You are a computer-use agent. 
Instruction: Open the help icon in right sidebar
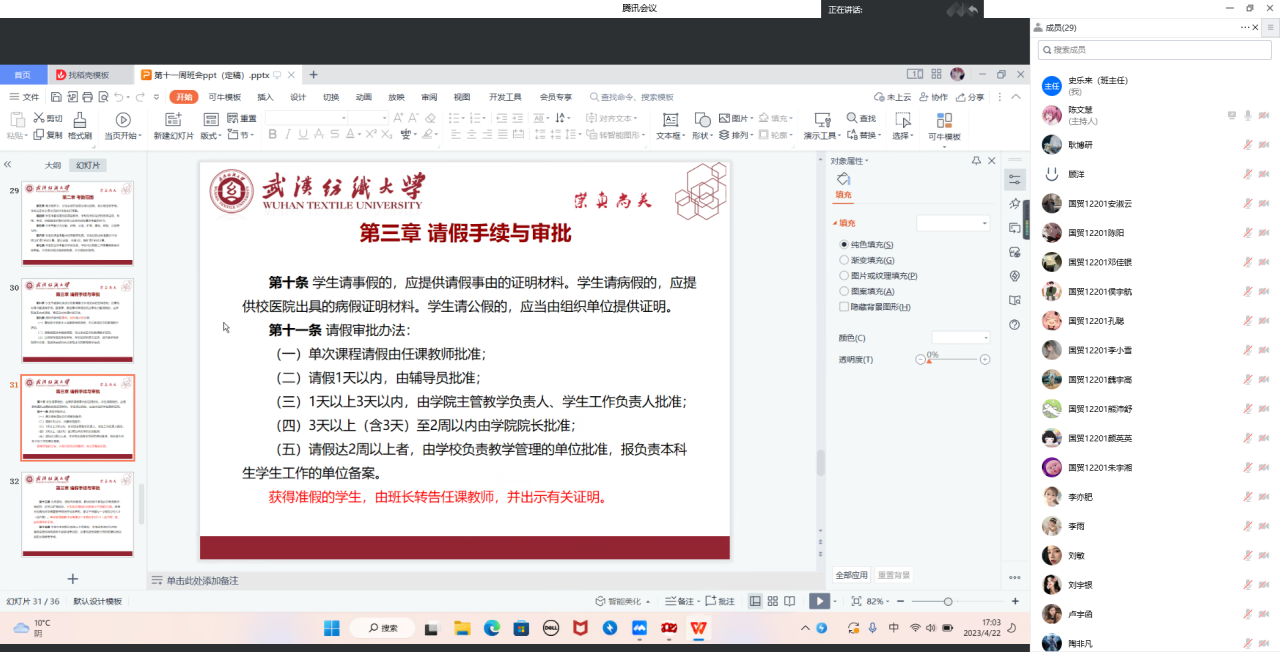[1015, 324]
